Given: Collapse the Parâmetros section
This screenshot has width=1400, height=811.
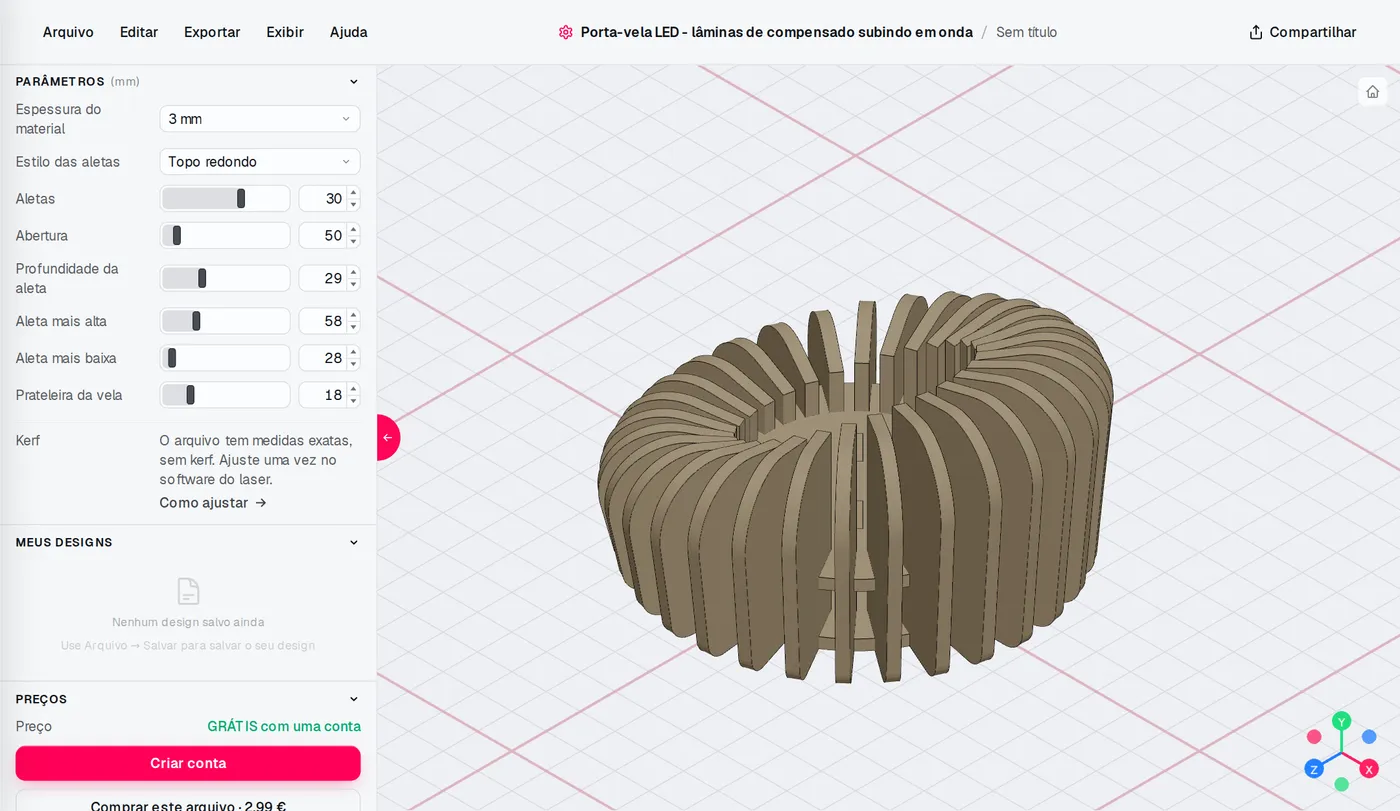Looking at the screenshot, I should pyautogui.click(x=353, y=82).
